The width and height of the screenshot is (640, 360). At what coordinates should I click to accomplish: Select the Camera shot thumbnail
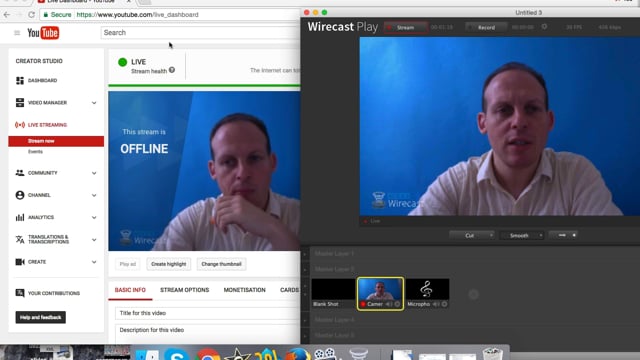tap(380, 293)
